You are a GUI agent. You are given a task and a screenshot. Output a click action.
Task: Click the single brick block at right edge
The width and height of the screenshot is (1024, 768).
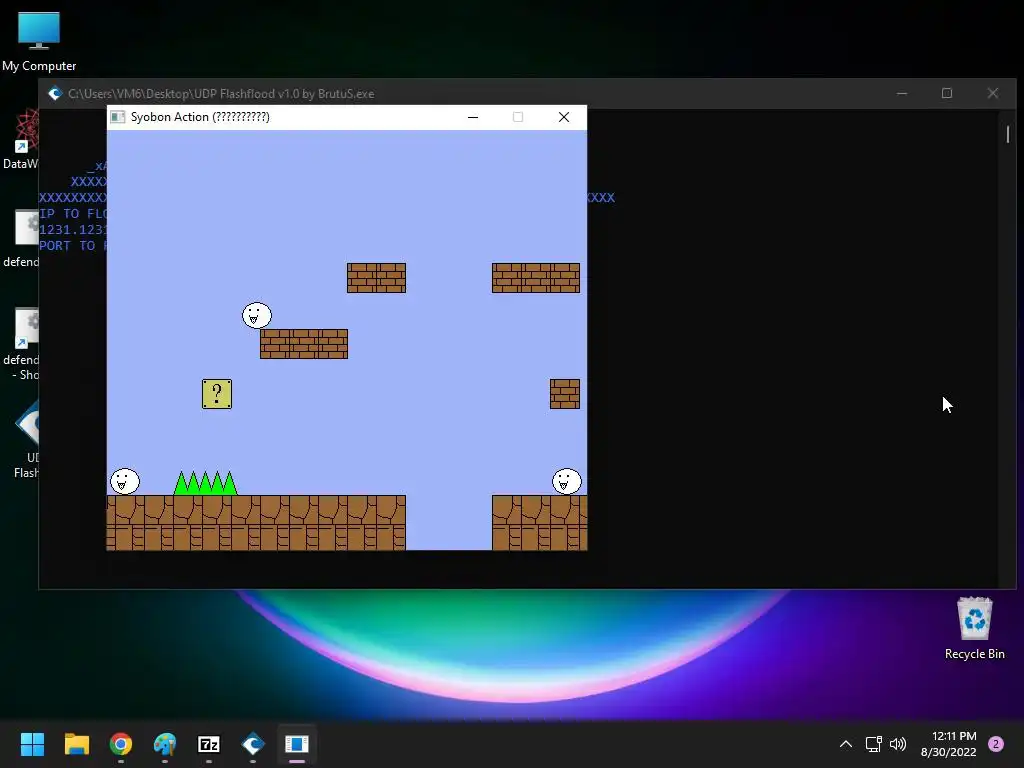click(565, 394)
